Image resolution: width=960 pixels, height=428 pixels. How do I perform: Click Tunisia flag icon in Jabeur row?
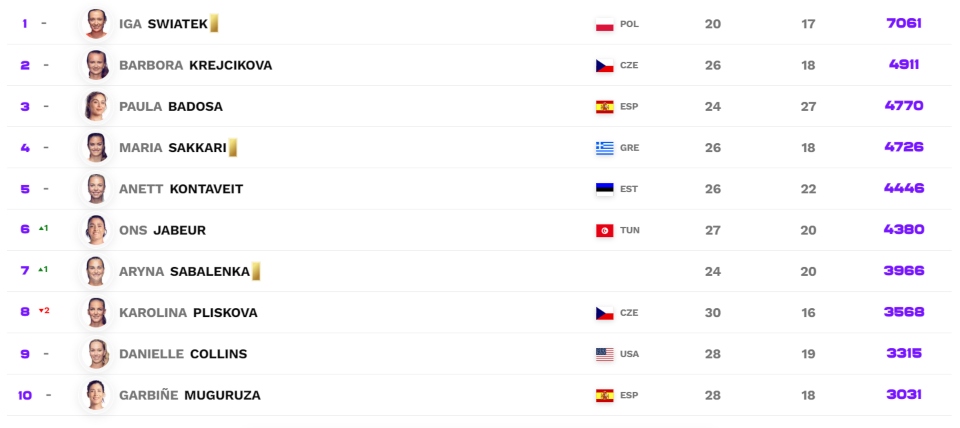click(x=604, y=230)
